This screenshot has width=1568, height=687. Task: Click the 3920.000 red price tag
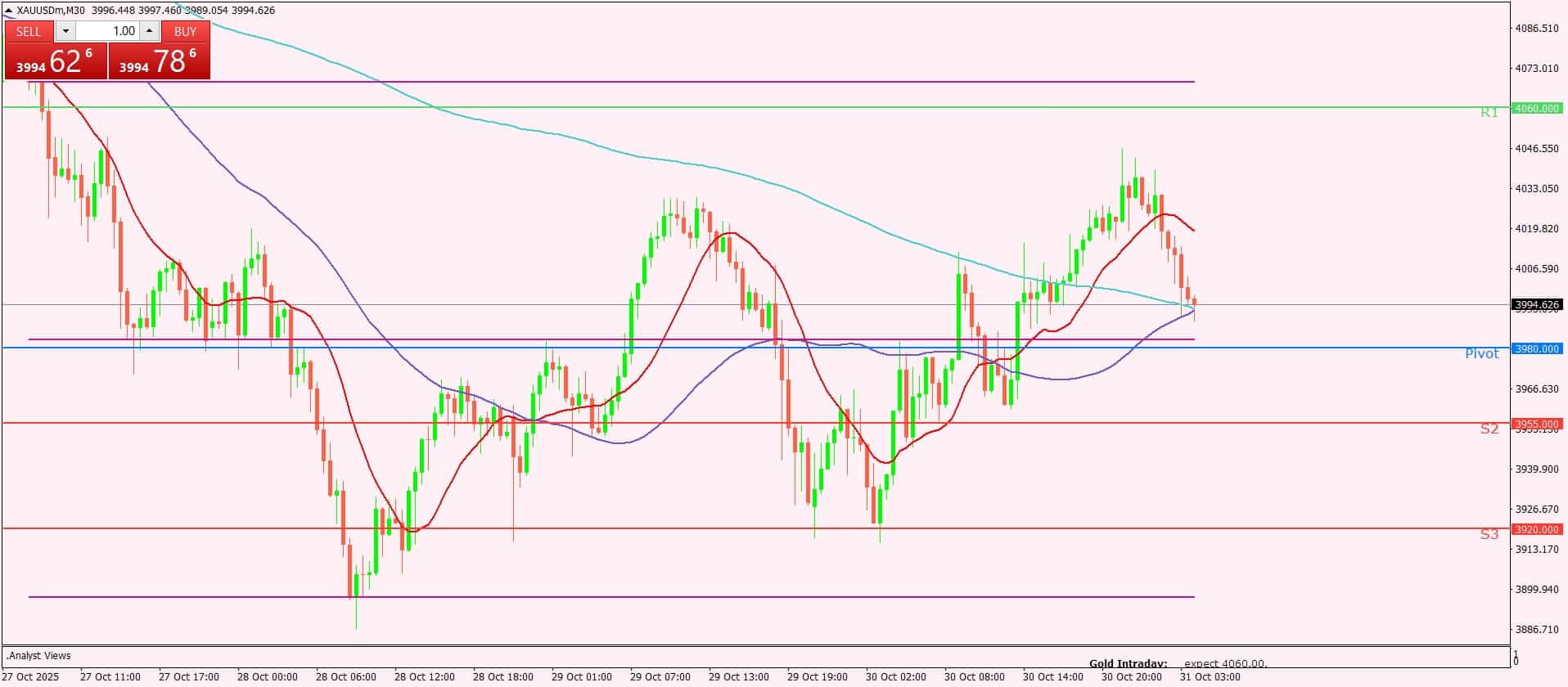pyautogui.click(x=1537, y=529)
